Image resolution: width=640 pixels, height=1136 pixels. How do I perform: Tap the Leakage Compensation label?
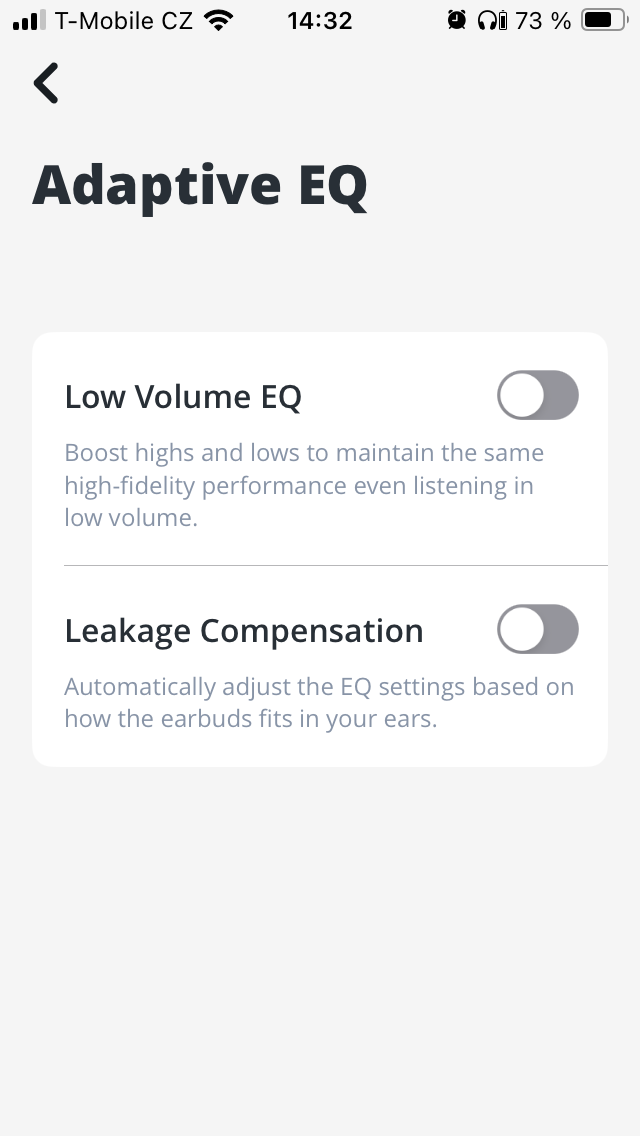(x=244, y=631)
